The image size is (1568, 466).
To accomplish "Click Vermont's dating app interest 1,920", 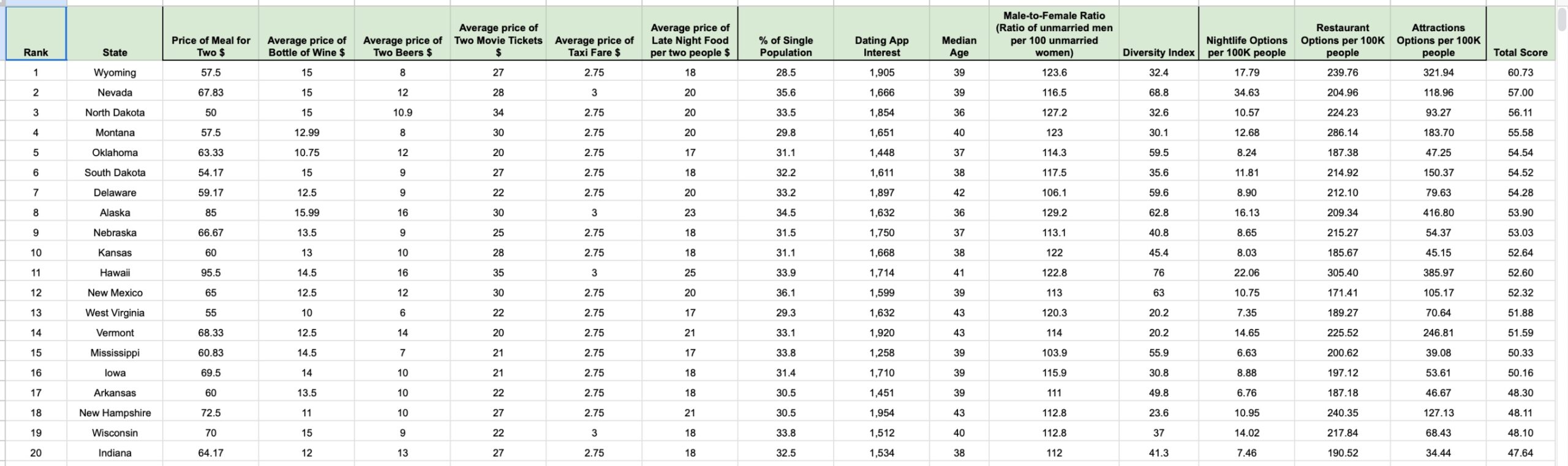I will click(881, 333).
